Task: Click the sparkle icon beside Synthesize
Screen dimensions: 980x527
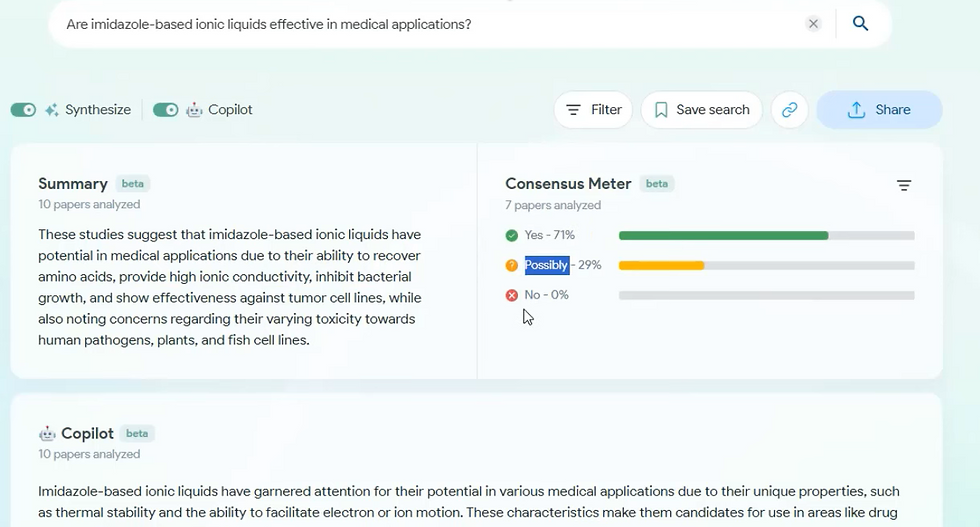Action: pyautogui.click(x=52, y=110)
